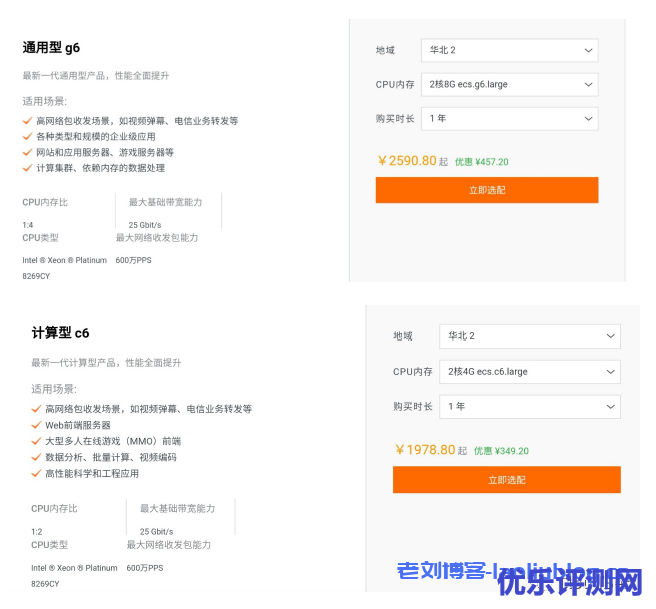
Task: Open 购买时长 dropdown in the 通用型 g6 card
Action: [x=509, y=118]
